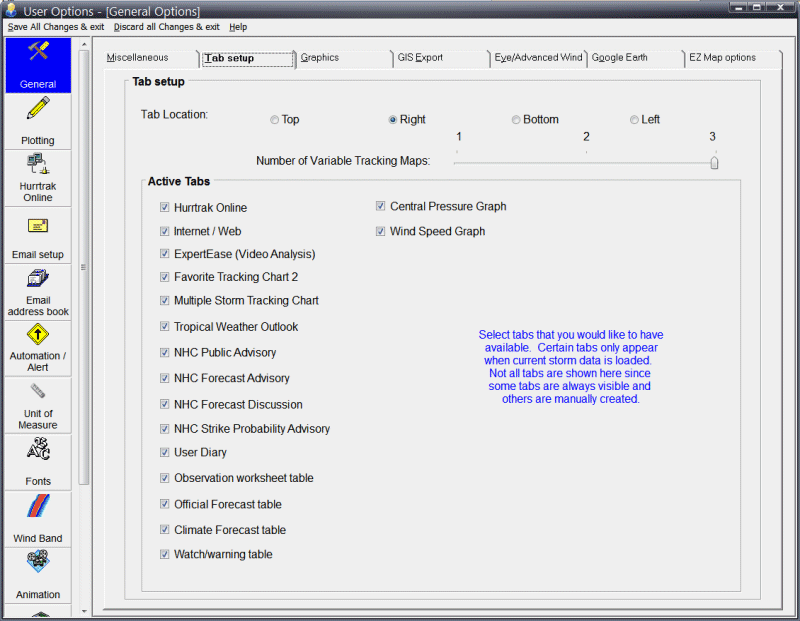Disable the Watch/warning table checkbox
The image size is (800, 621).
[x=164, y=554]
